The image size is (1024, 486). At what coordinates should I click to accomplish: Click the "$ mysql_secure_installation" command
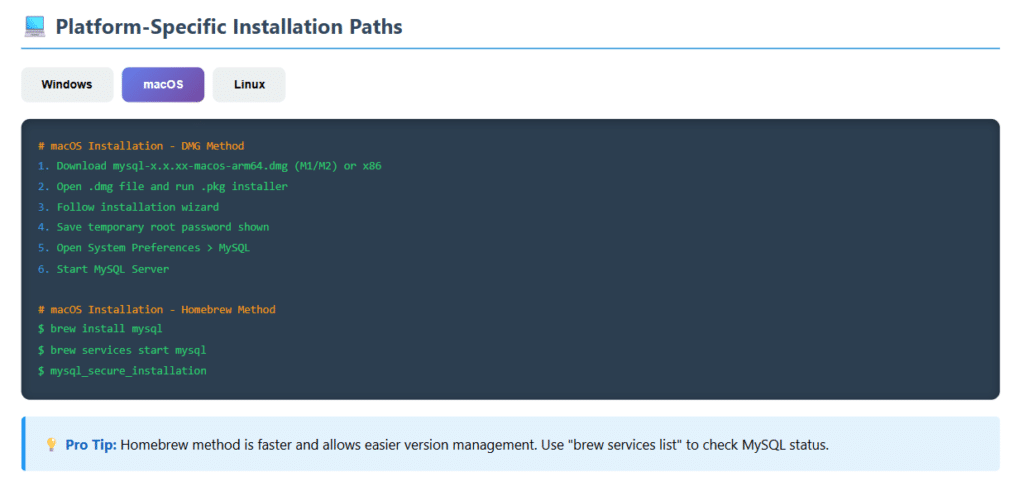pos(122,371)
